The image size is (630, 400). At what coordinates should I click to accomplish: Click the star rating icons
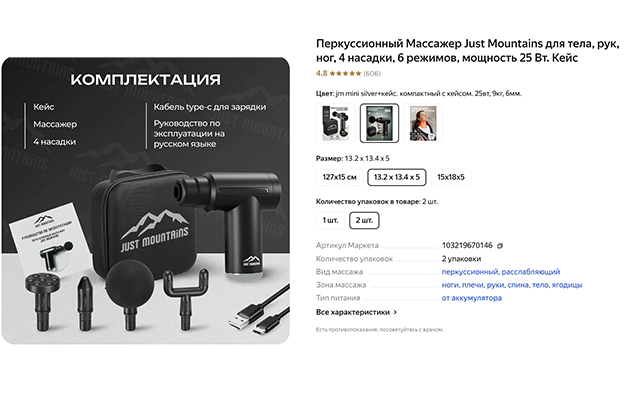tap(345, 73)
